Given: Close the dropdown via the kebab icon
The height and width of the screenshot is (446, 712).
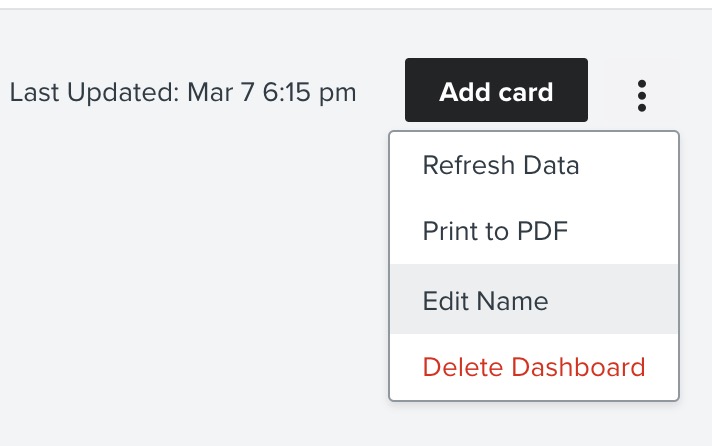Looking at the screenshot, I should tap(641, 94).
